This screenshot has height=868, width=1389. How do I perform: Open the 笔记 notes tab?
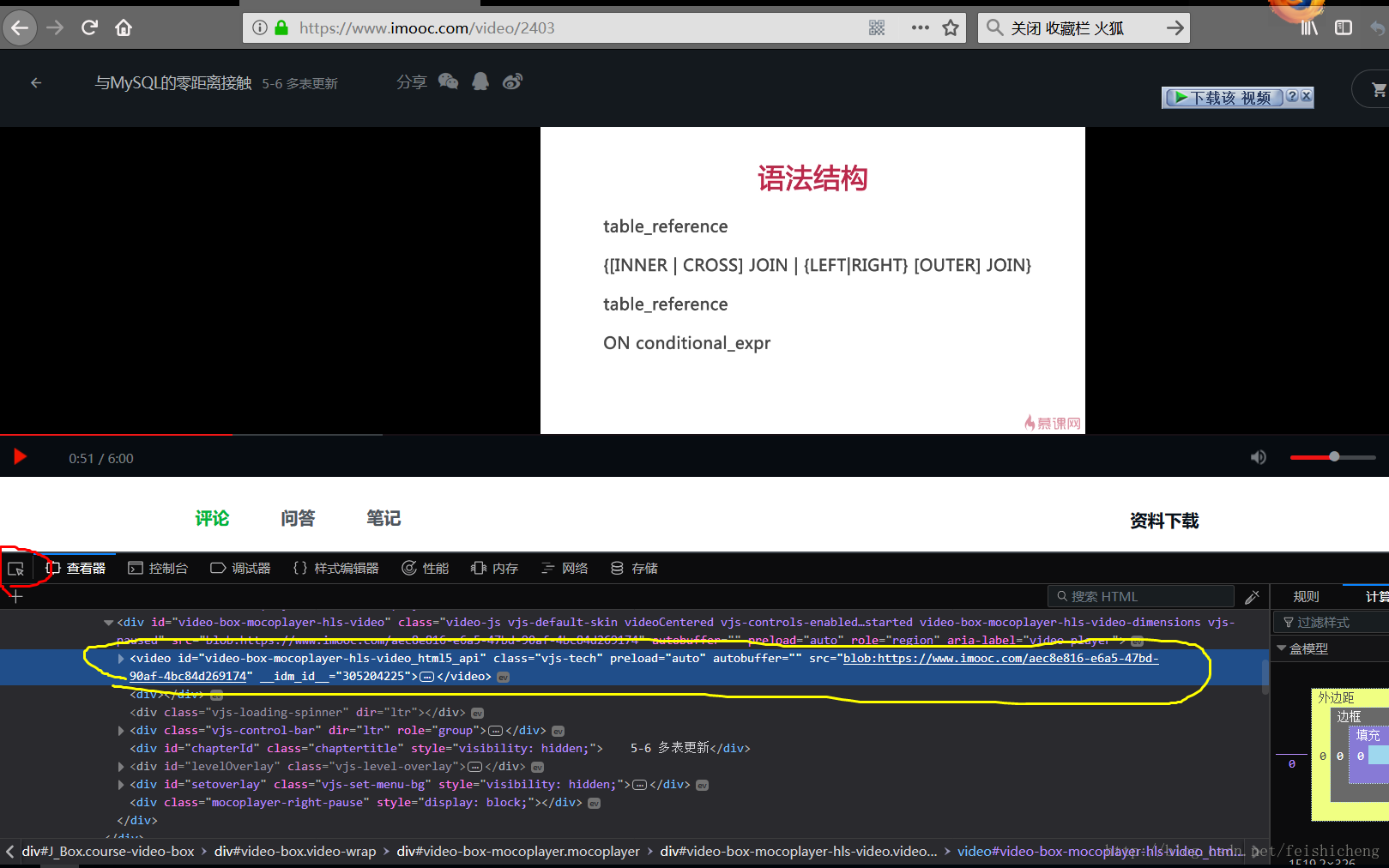[383, 518]
